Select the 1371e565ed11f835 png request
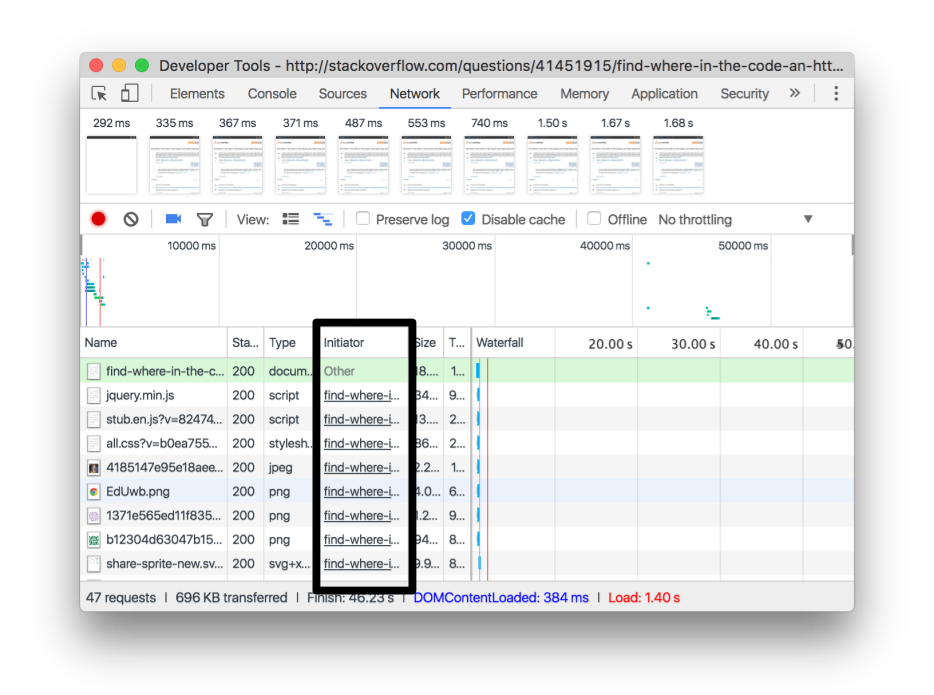This screenshot has width=934, height=695. (x=467, y=515)
